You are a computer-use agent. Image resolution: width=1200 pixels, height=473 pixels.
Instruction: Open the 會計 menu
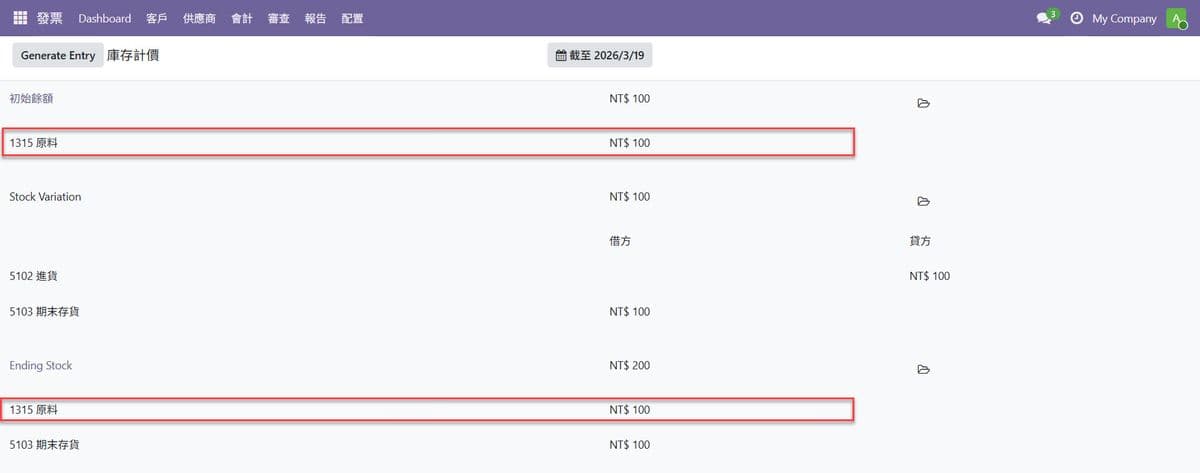click(242, 18)
